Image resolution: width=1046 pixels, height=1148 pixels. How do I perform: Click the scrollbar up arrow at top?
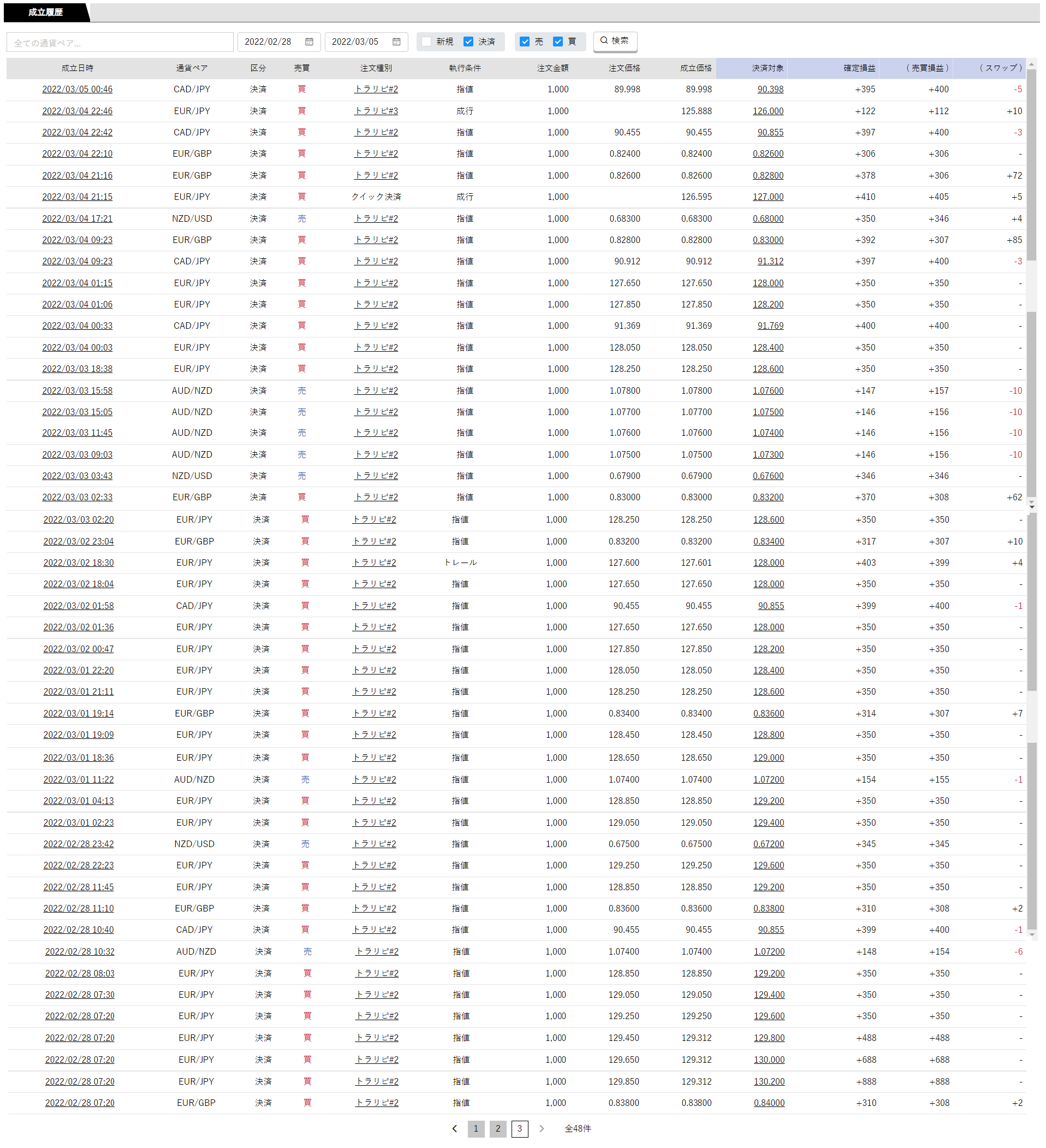tap(1032, 64)
